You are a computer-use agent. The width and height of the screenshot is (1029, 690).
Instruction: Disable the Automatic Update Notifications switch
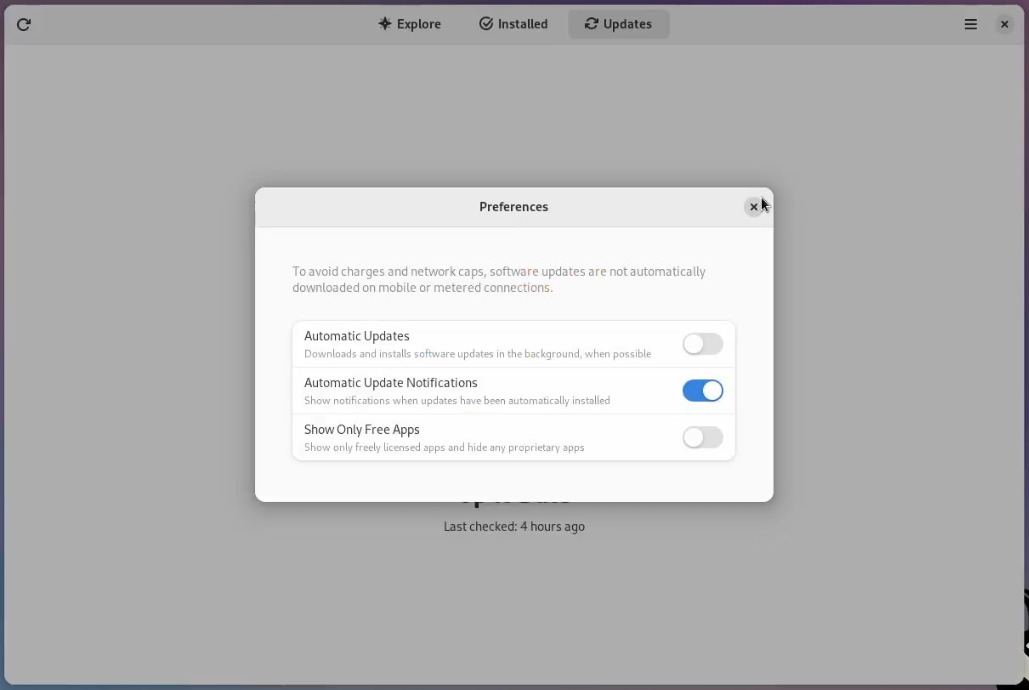(x=703, y=391)
